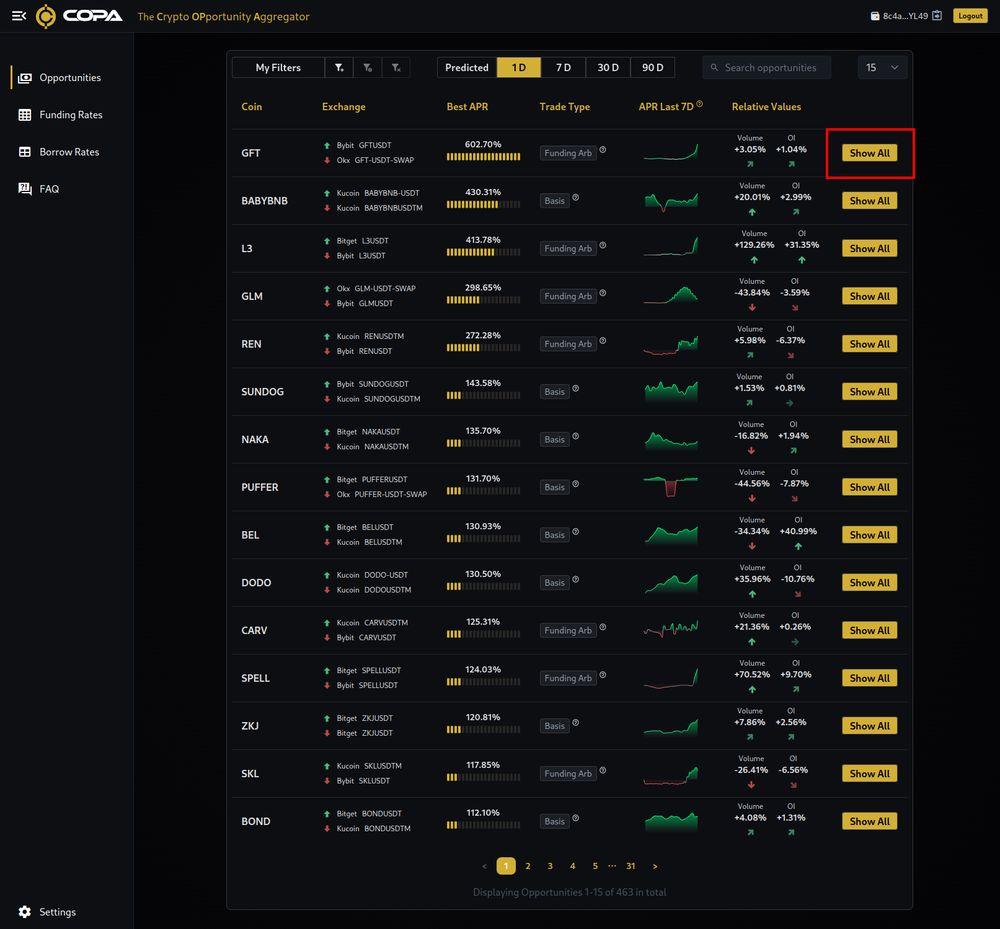This screenshot has height=929, width=1000.
Task: Click the info icon next to GLM Funding Arb
Action: point(603,293)
